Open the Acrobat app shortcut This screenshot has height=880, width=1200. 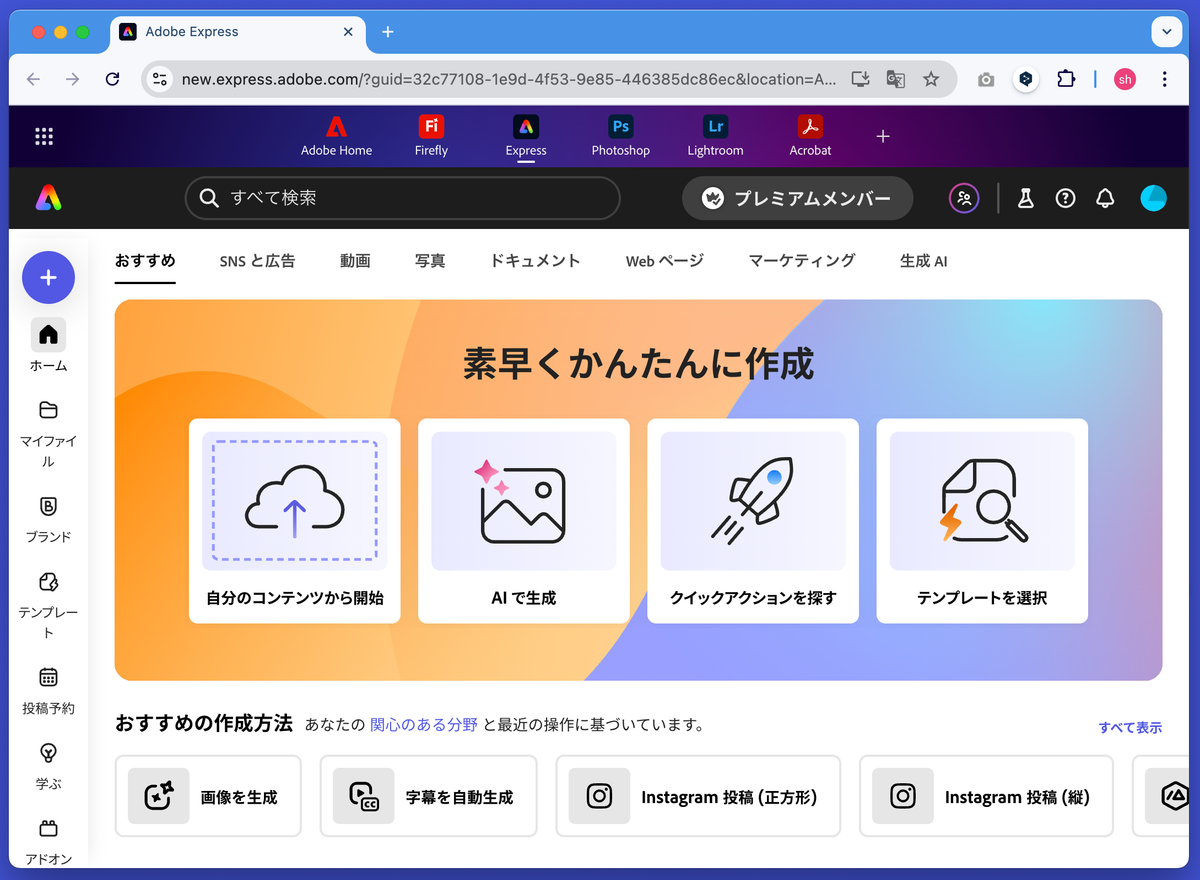point(810,137)
